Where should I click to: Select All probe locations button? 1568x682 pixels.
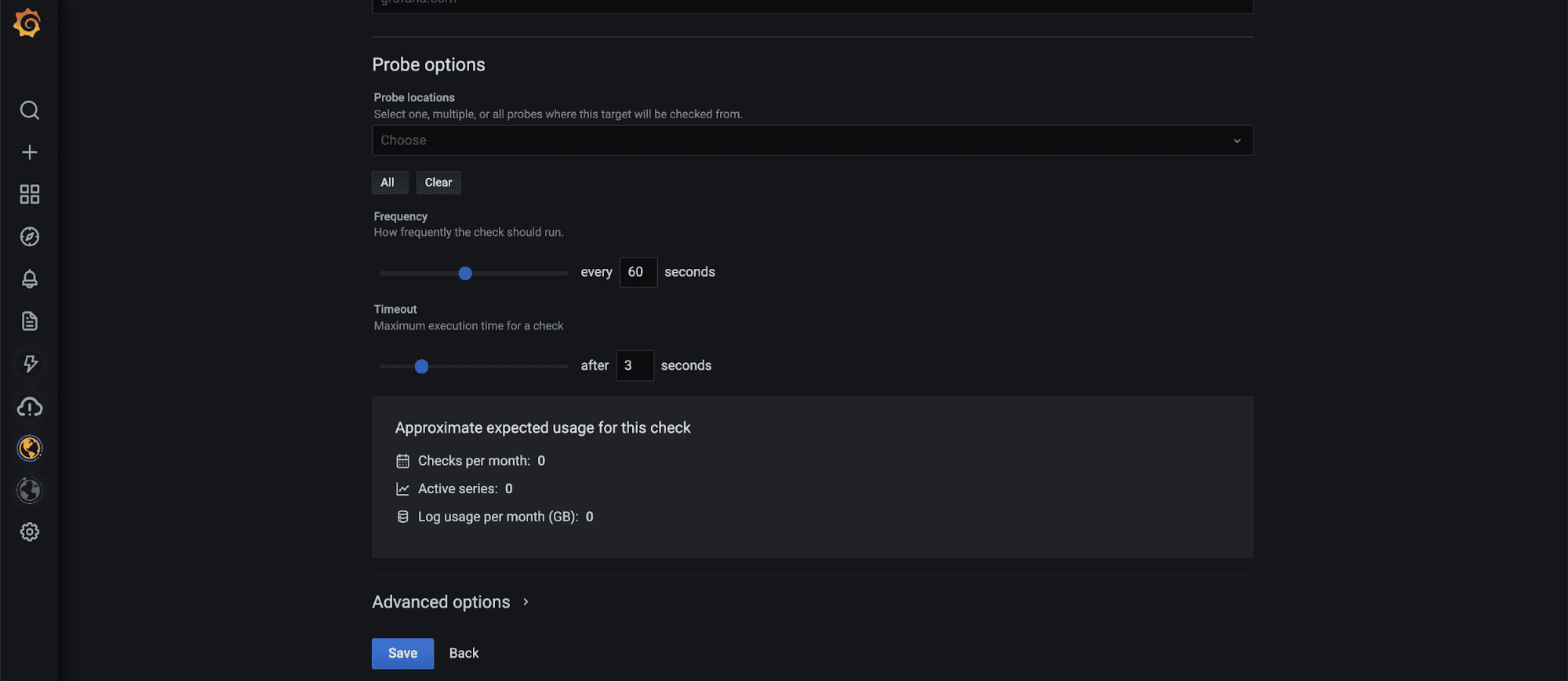(388, 183)
